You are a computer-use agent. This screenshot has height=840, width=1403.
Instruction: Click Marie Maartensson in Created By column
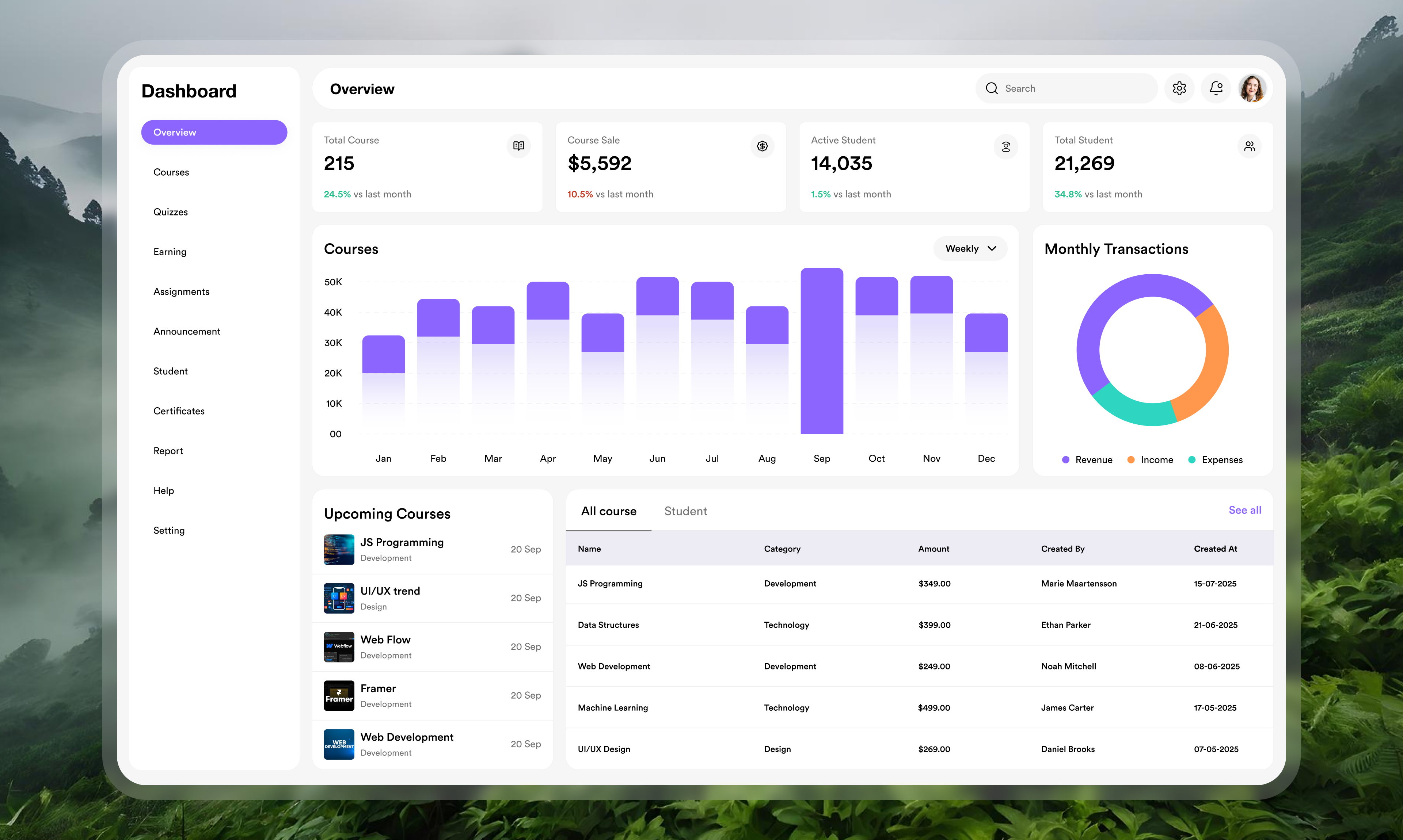point(1079,584)
